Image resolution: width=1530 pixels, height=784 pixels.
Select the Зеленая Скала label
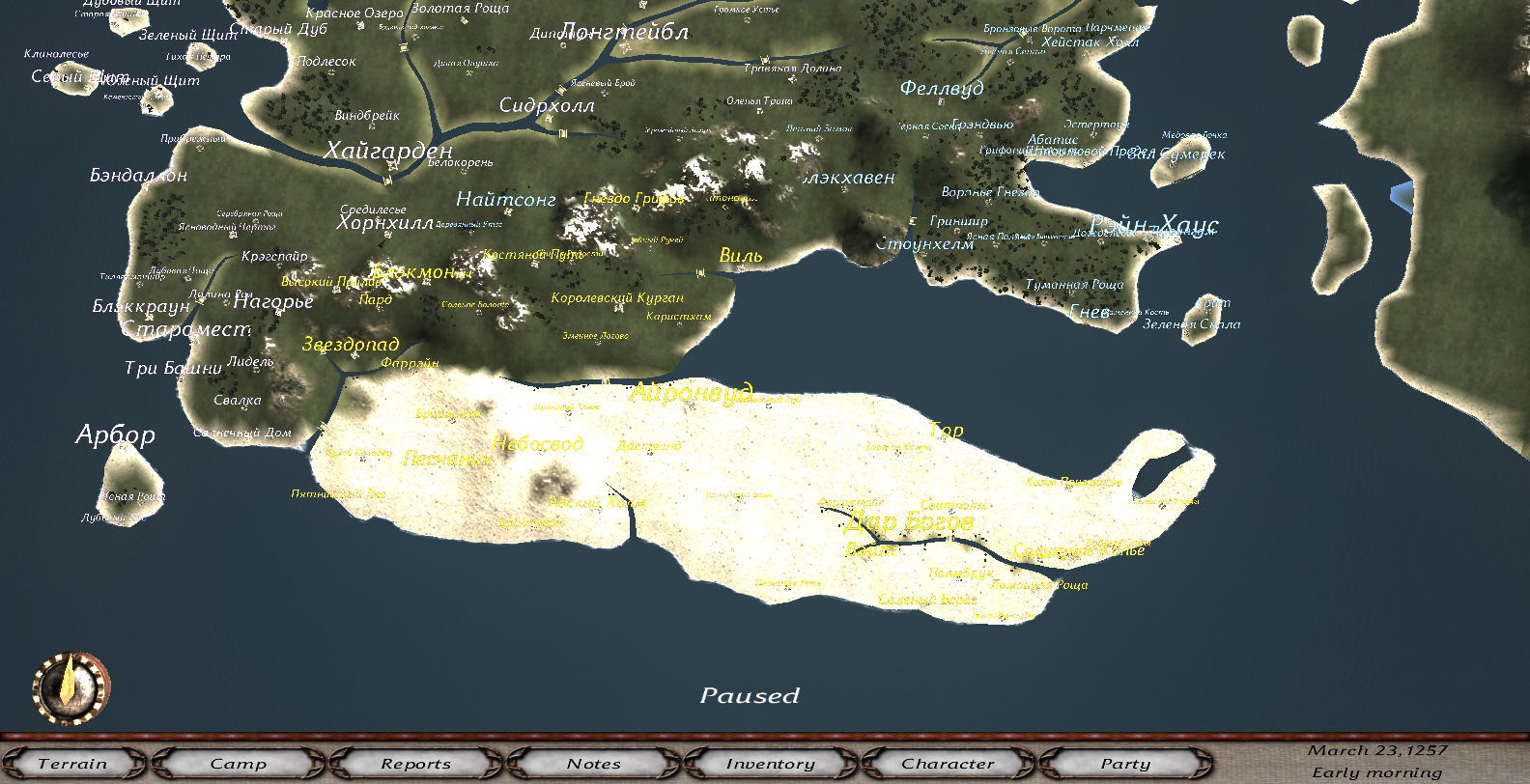coord(1191,324)
